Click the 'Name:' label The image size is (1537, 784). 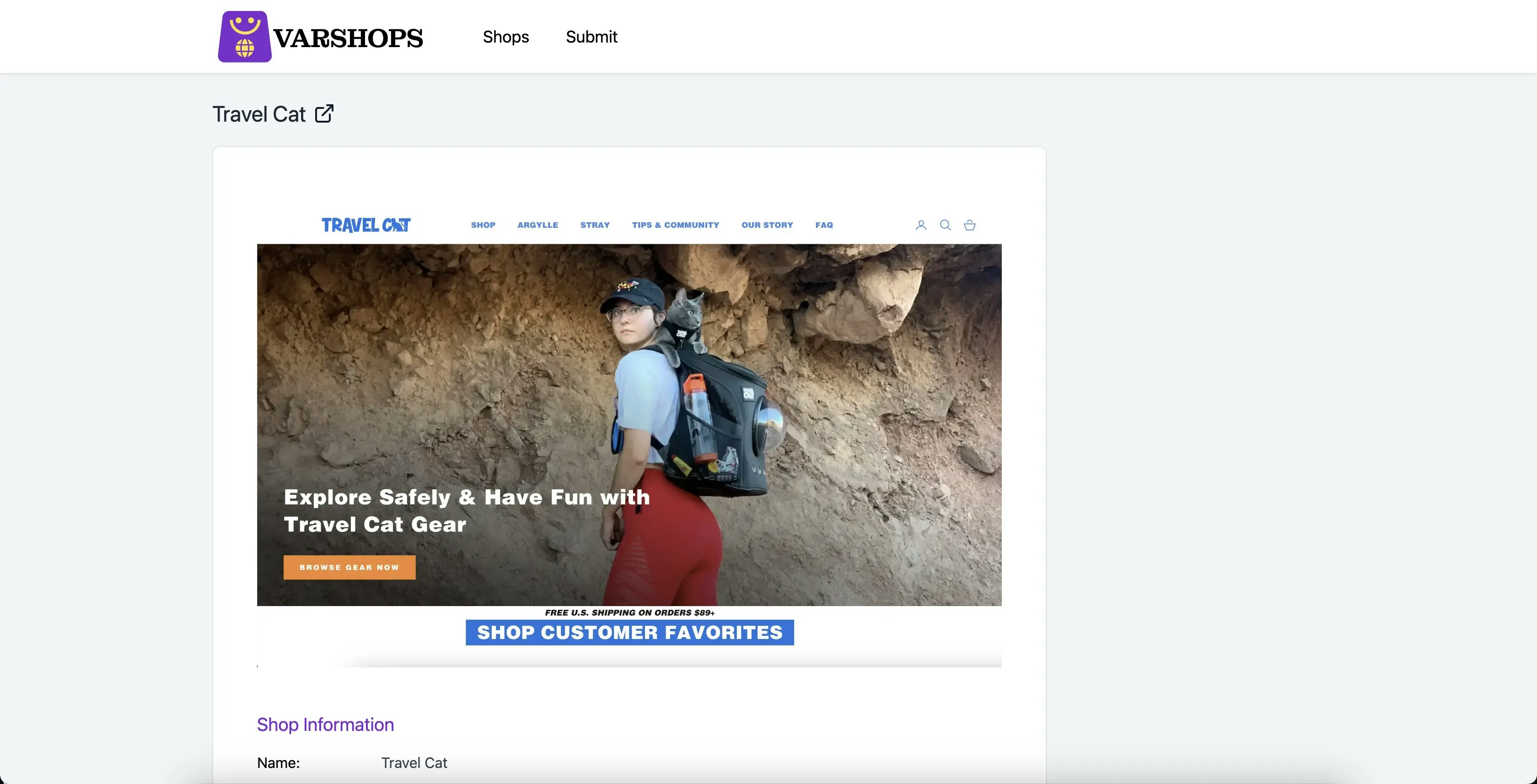click(278, 763)
